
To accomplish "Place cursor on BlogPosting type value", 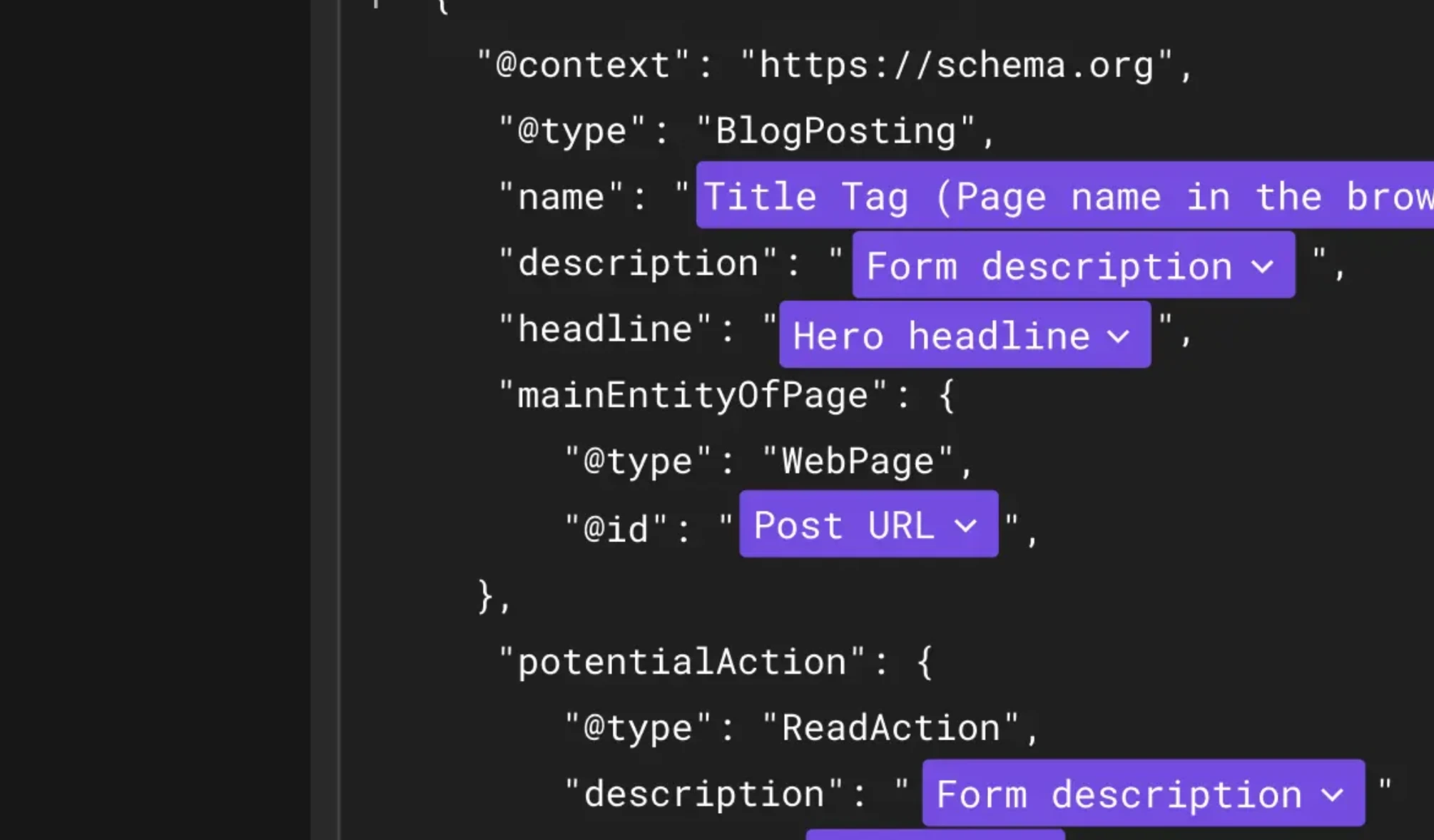I will click(836, 131).
